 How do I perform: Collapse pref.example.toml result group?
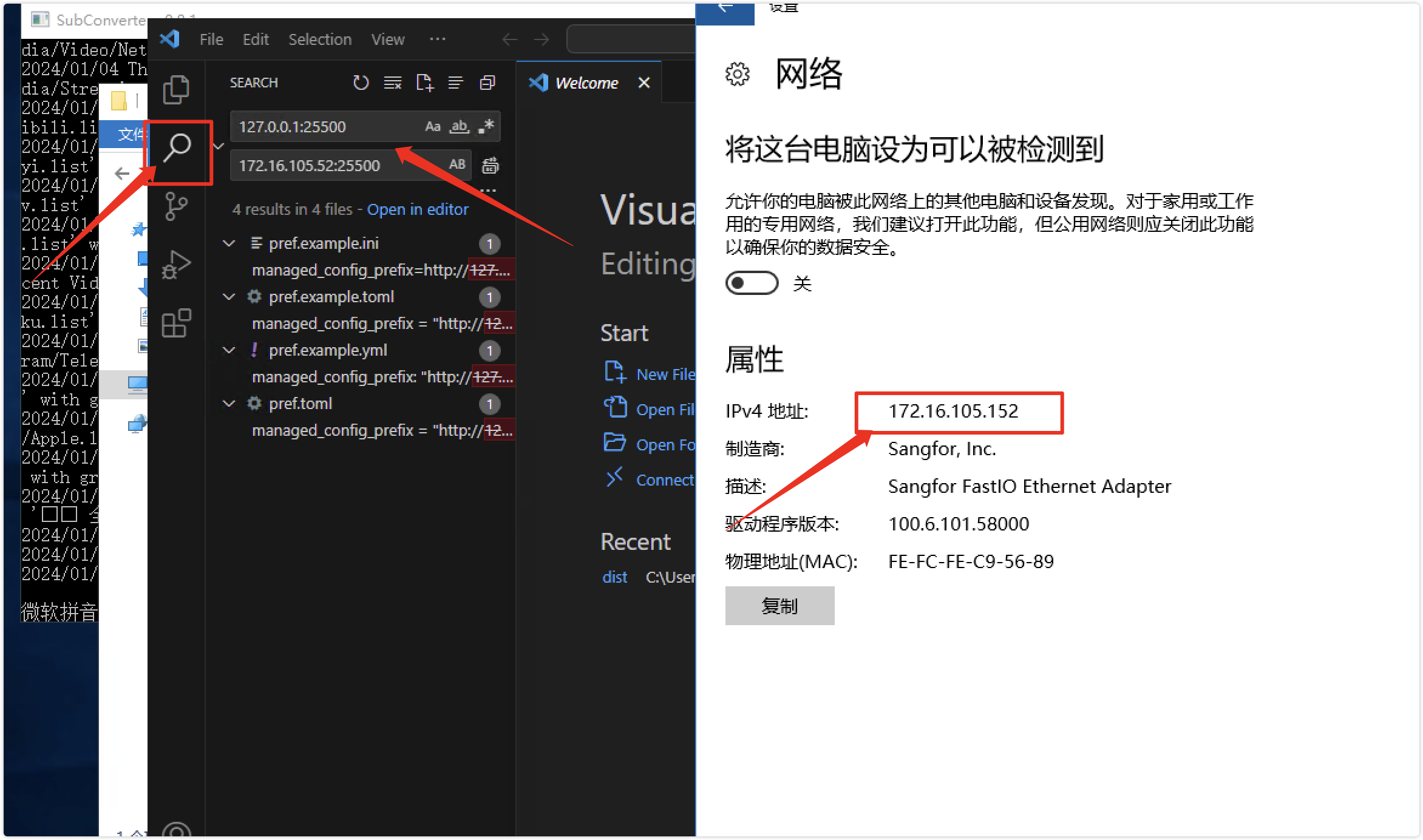229,297
